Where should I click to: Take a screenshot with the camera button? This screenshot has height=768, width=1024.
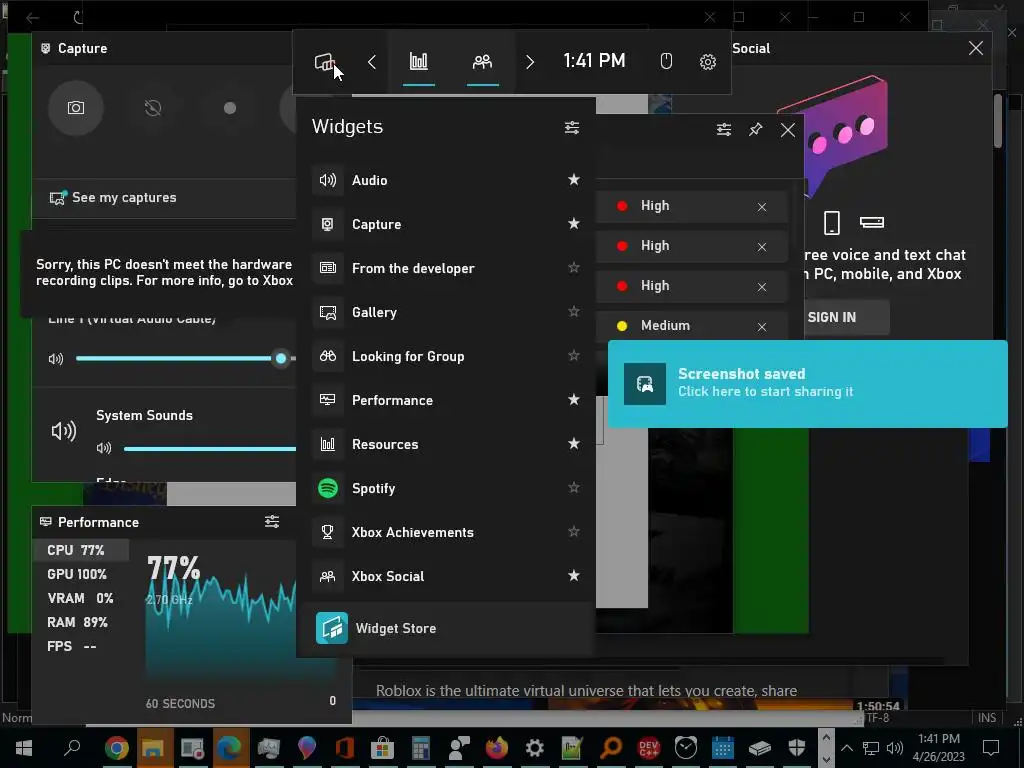coord(76,108)
